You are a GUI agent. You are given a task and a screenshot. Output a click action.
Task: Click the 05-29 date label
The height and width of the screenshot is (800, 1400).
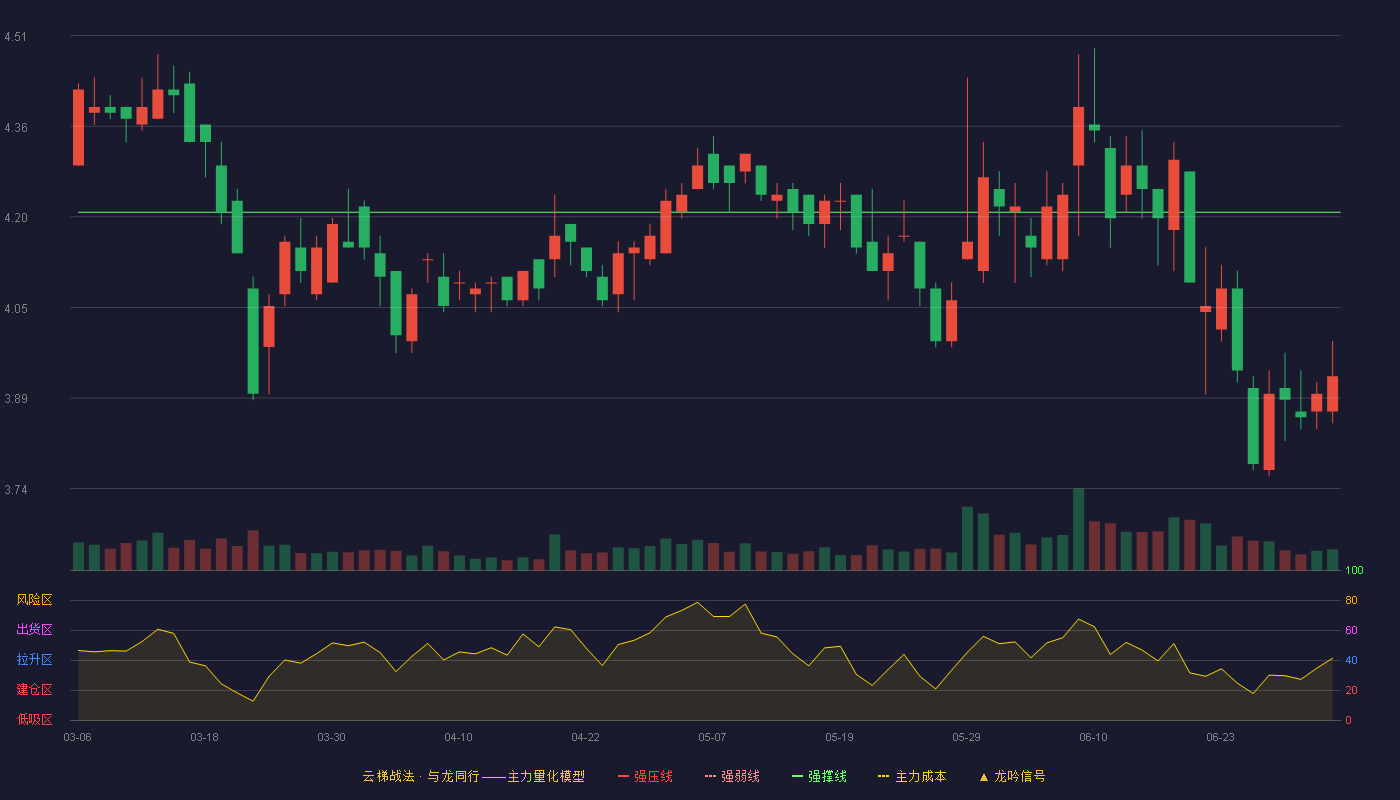[x=966, y=737]
